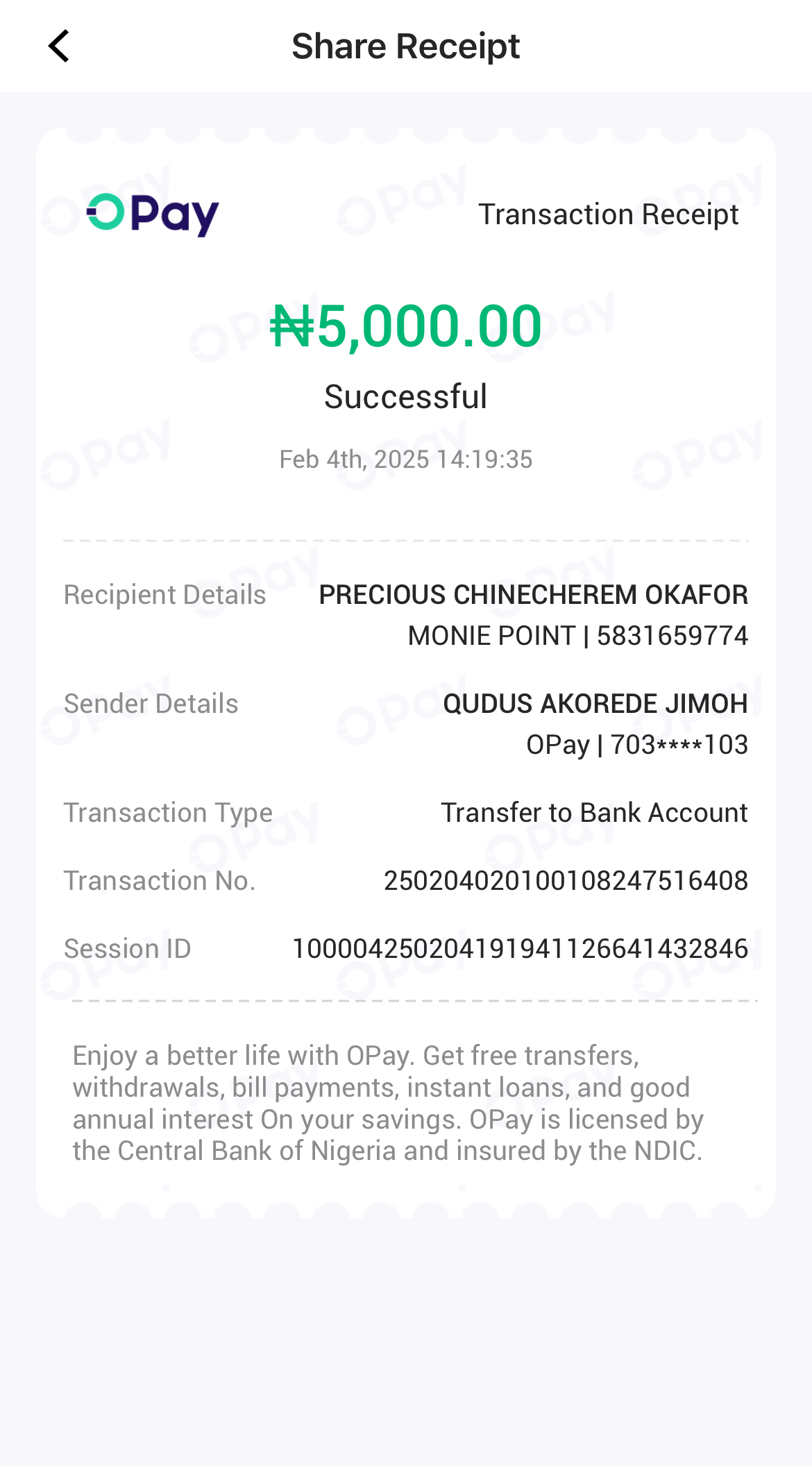Click the Recipient Details label
This screenshot has width=812, height=1466.
165,595
